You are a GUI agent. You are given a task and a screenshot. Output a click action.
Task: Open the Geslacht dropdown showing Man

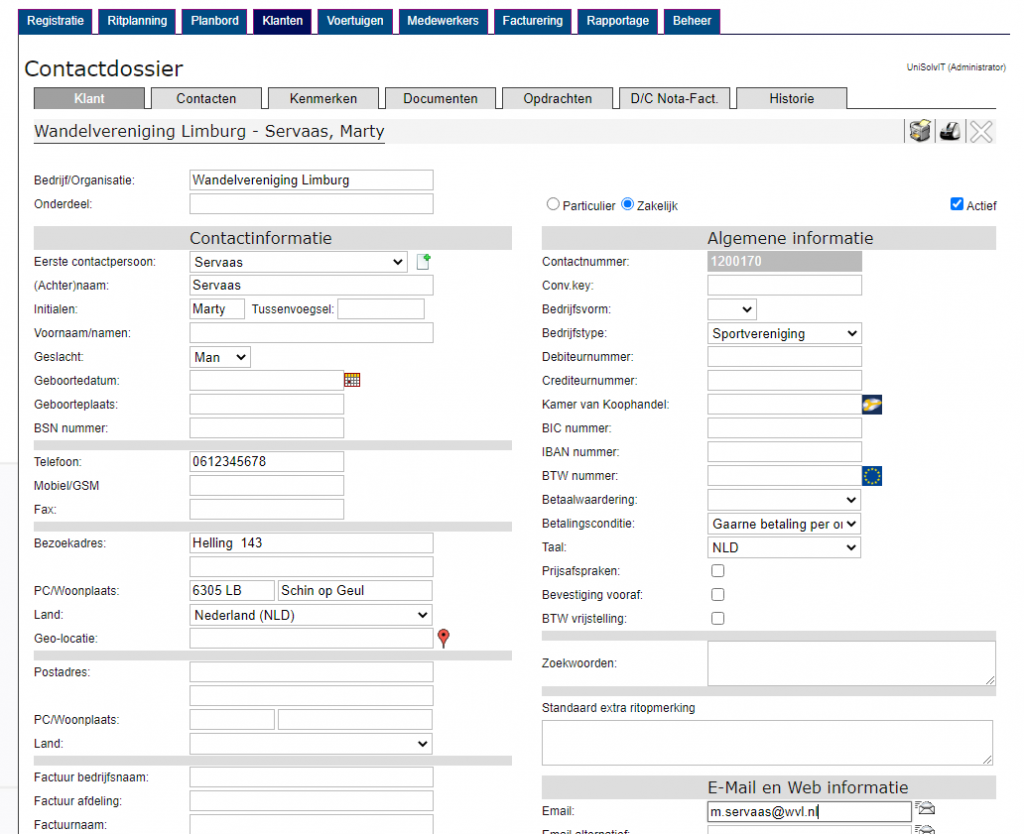(x=220, y=357)
